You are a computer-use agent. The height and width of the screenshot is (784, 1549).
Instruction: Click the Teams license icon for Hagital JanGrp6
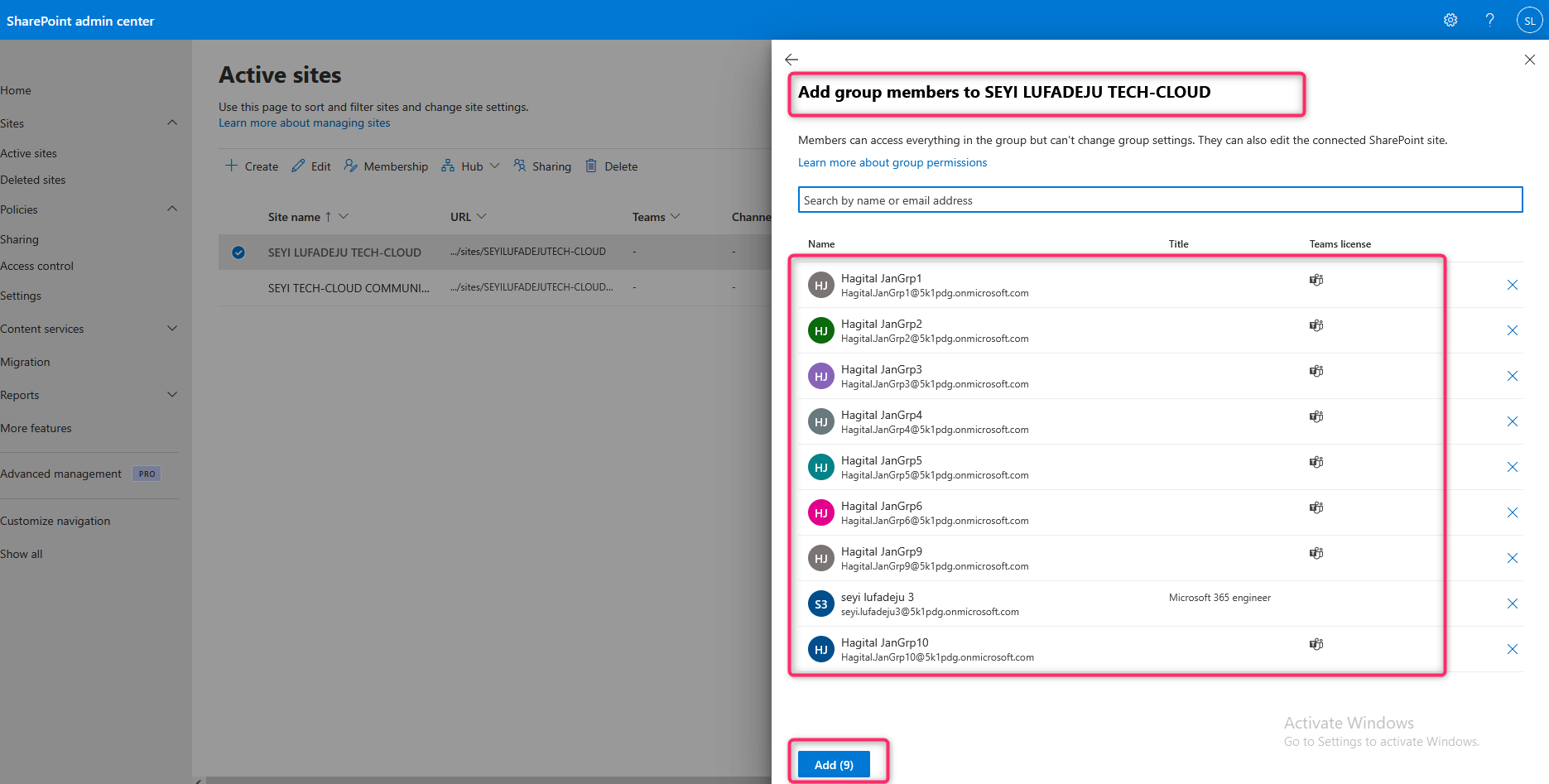[1316, 507]
